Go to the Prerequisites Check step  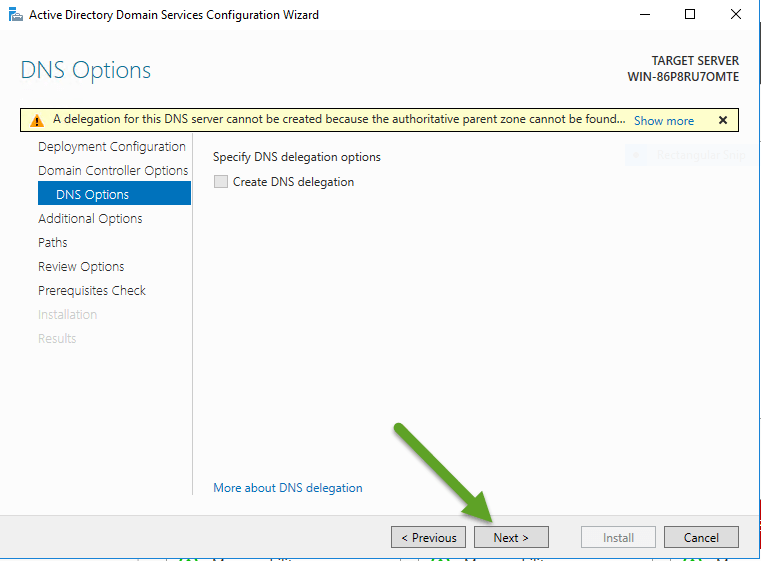pyautogui.click(x=92, y=291)
